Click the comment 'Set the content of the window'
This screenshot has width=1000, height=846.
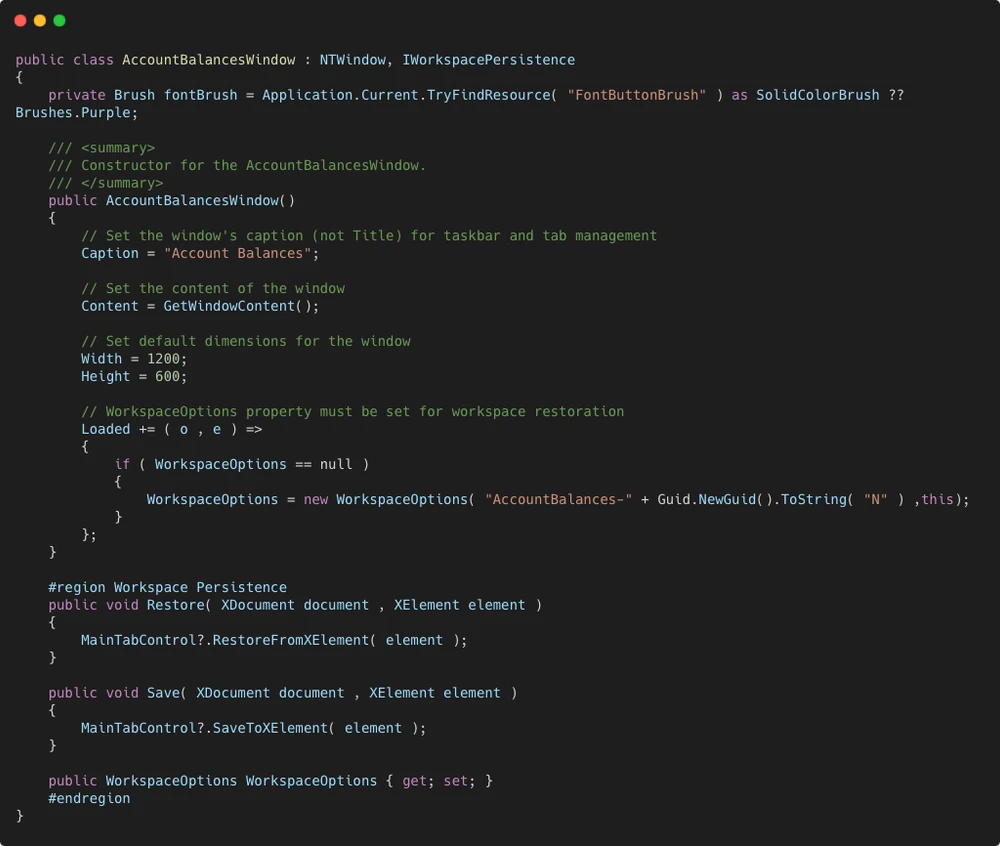tap(213, 288)
